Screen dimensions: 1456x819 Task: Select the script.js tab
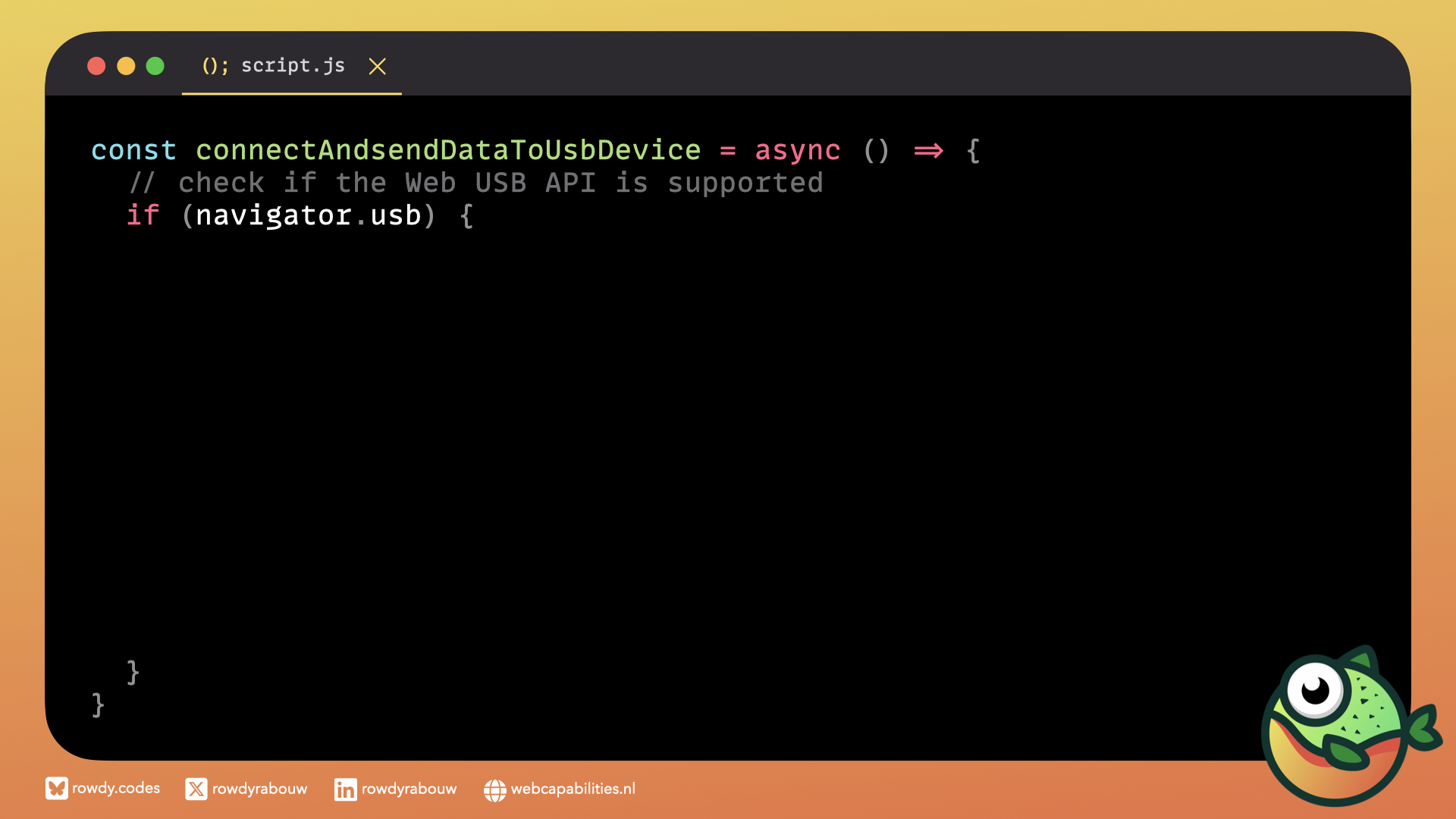[293, 66]
